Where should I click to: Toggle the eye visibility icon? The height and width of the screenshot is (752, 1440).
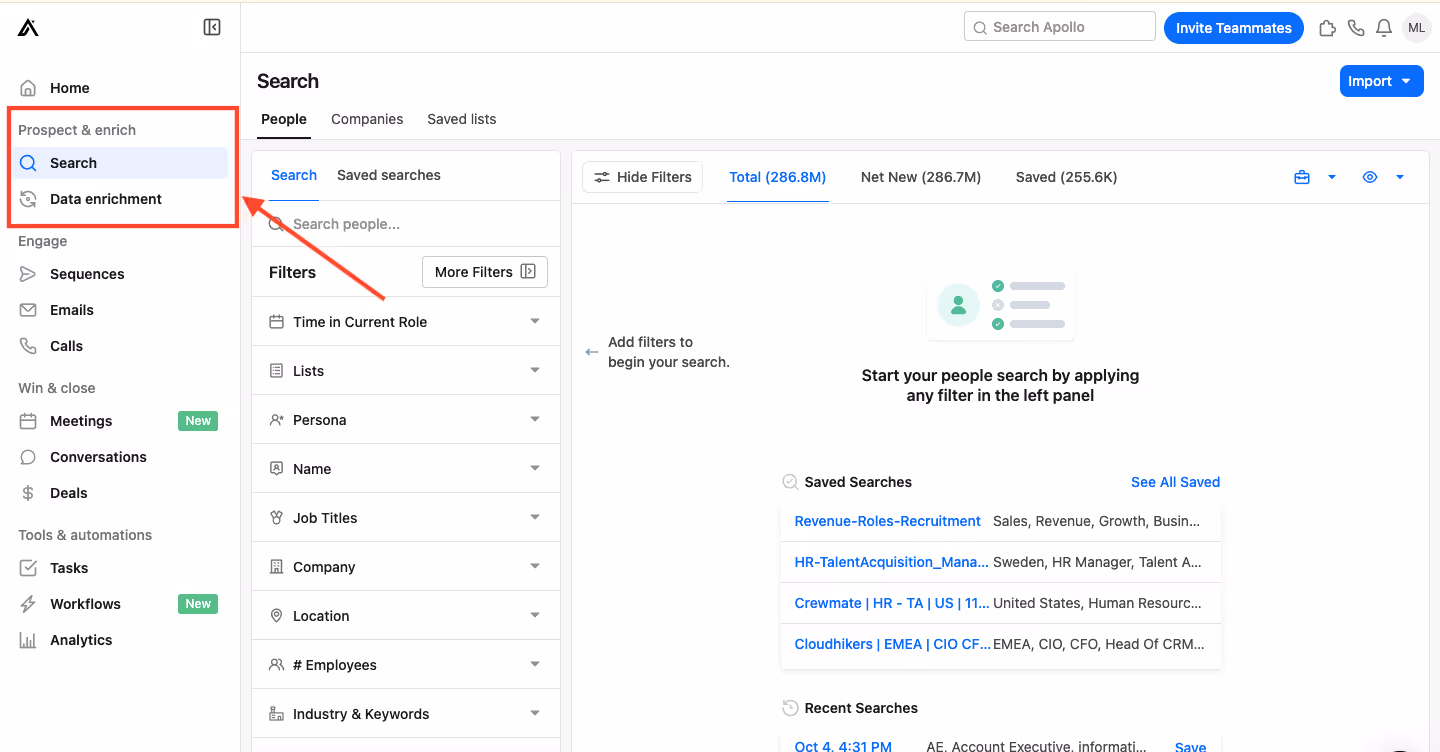(x=1370, y=177)
